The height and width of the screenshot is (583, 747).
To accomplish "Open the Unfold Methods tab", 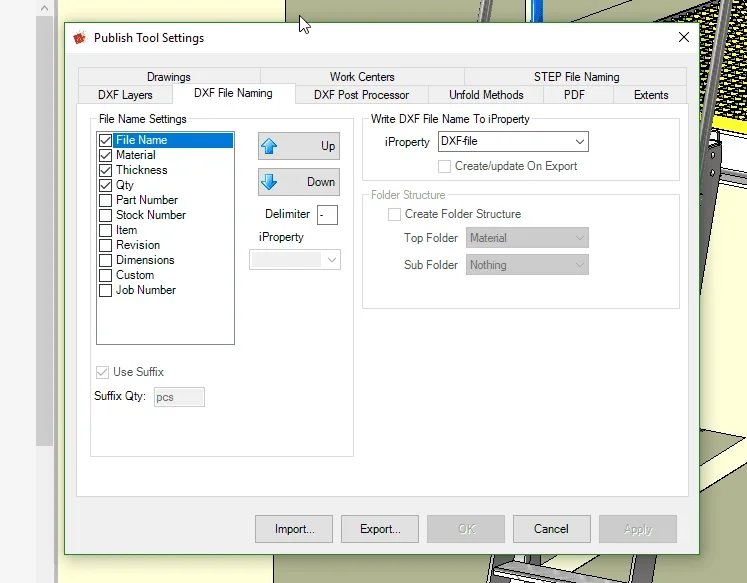I will click(x=486, y=95).
